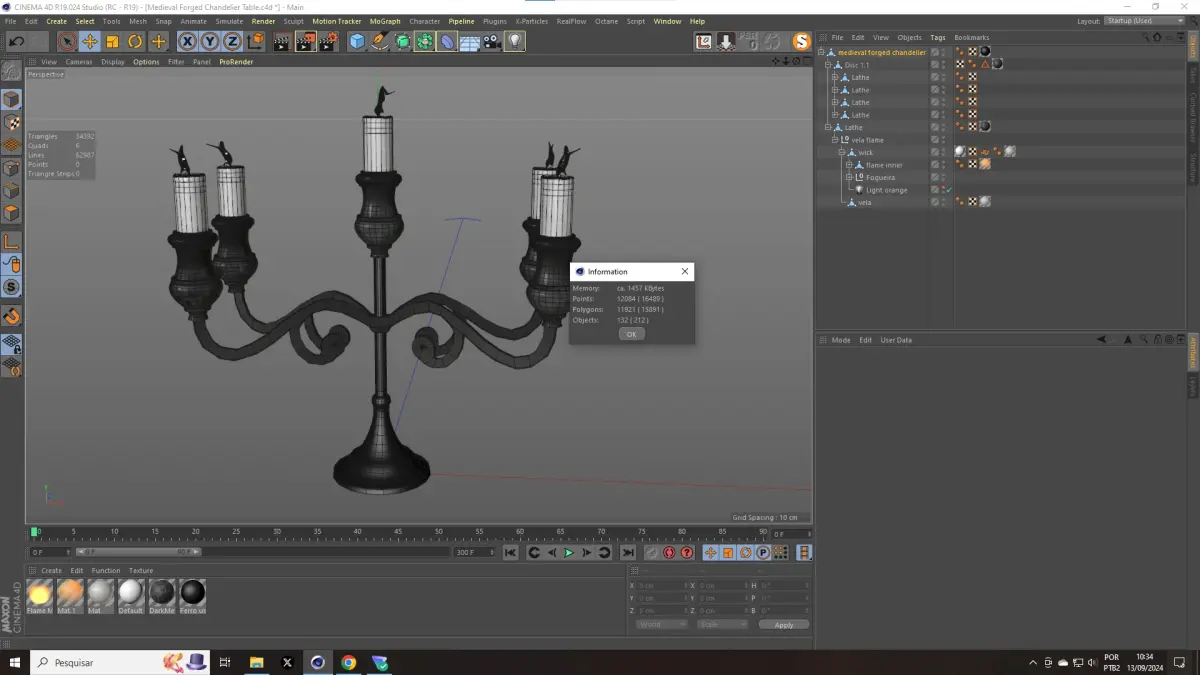Open Object Manager Tags menu
Screen dimensions: 1200x675
pos(938,38)
